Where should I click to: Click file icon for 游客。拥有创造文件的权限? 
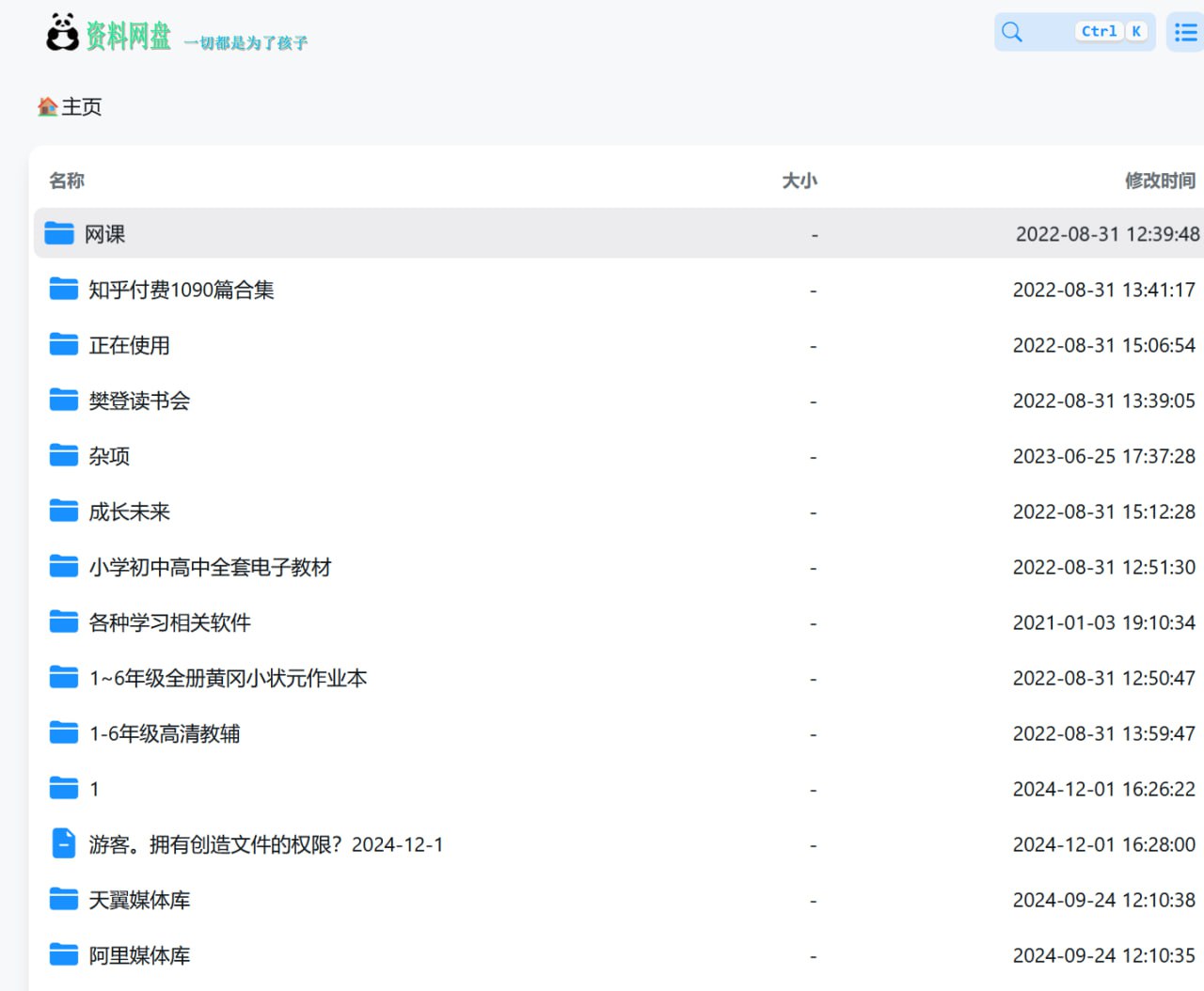point(64,843)
